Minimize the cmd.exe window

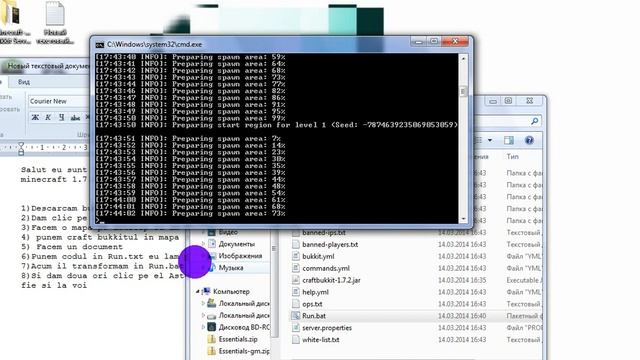[418, 42]
